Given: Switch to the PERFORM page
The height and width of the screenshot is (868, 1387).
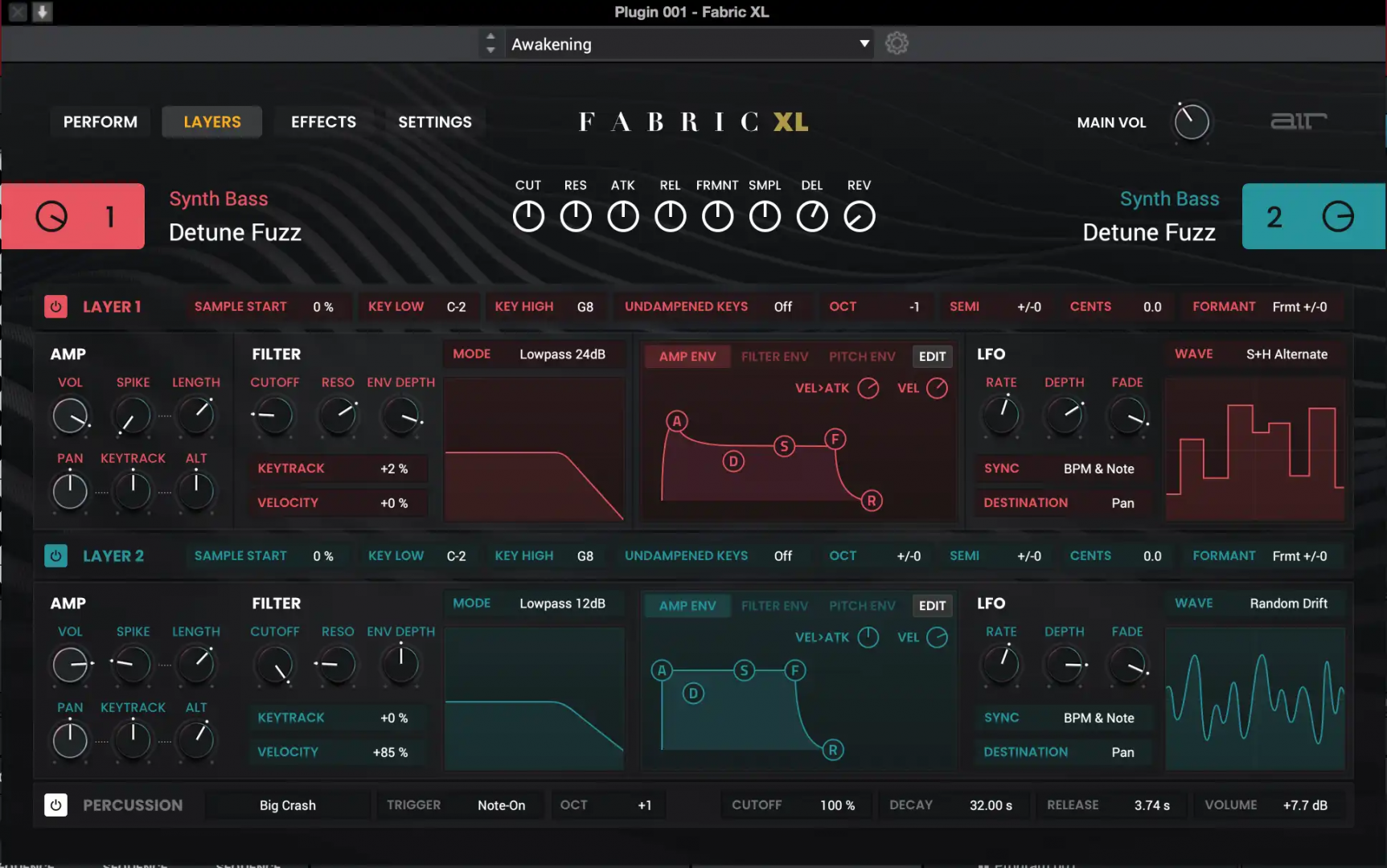Looking at the screenshot, I should click(x=100, y=121).
